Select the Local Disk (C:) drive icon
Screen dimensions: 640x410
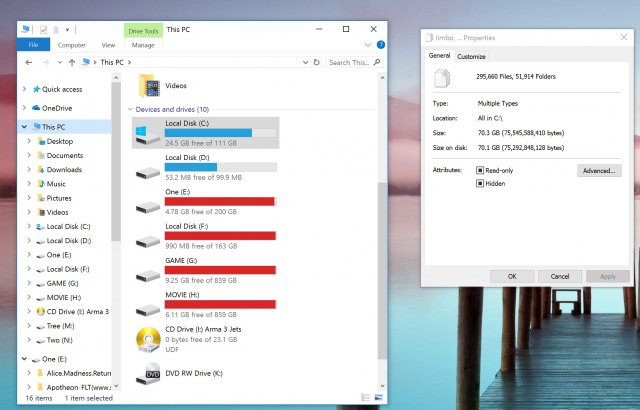click(x=147, y=134)
